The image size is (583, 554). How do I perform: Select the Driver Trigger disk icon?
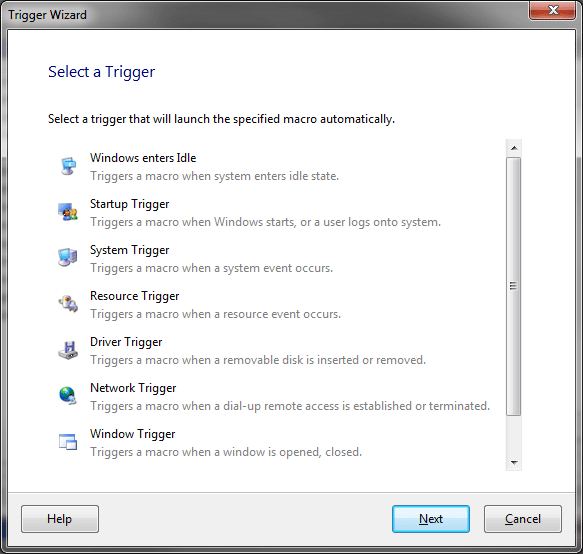point(68,350)
